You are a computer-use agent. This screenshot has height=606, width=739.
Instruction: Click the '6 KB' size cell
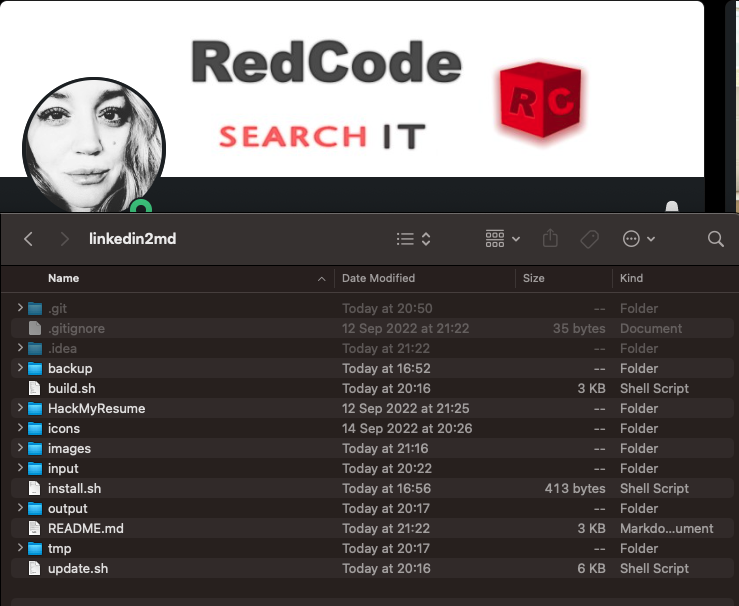(591, 569)
